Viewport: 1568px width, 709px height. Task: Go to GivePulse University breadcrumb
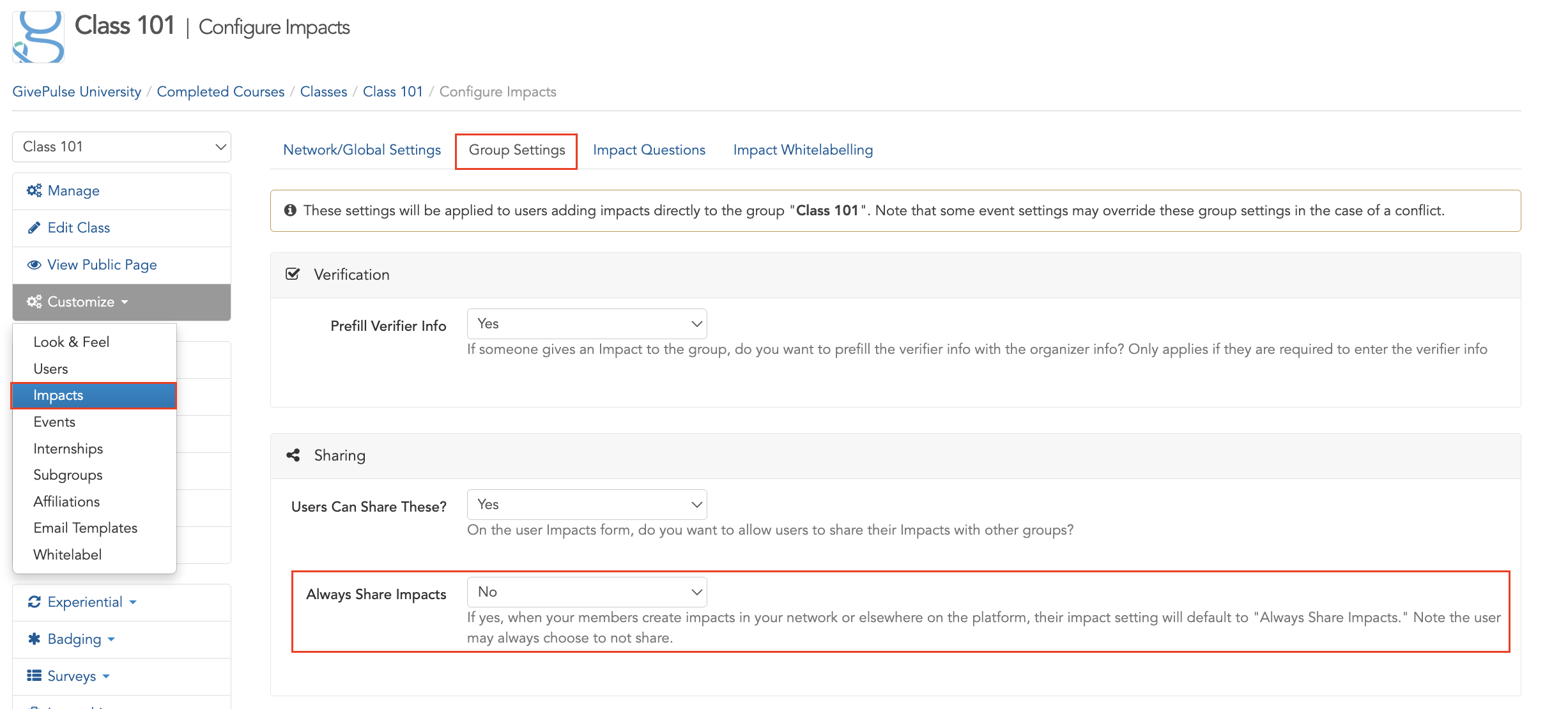pos(77,91)
